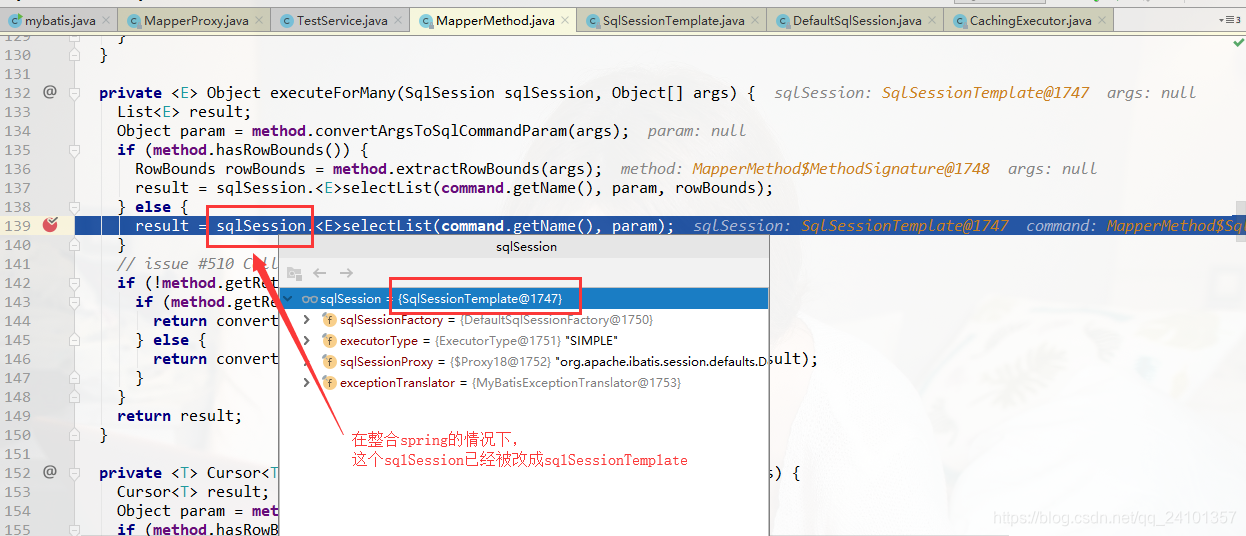Image resolution: width=1246 pixels, height=536 pixels.
Task: Click the field icon of executorType
Action: [x=329, y=341]
